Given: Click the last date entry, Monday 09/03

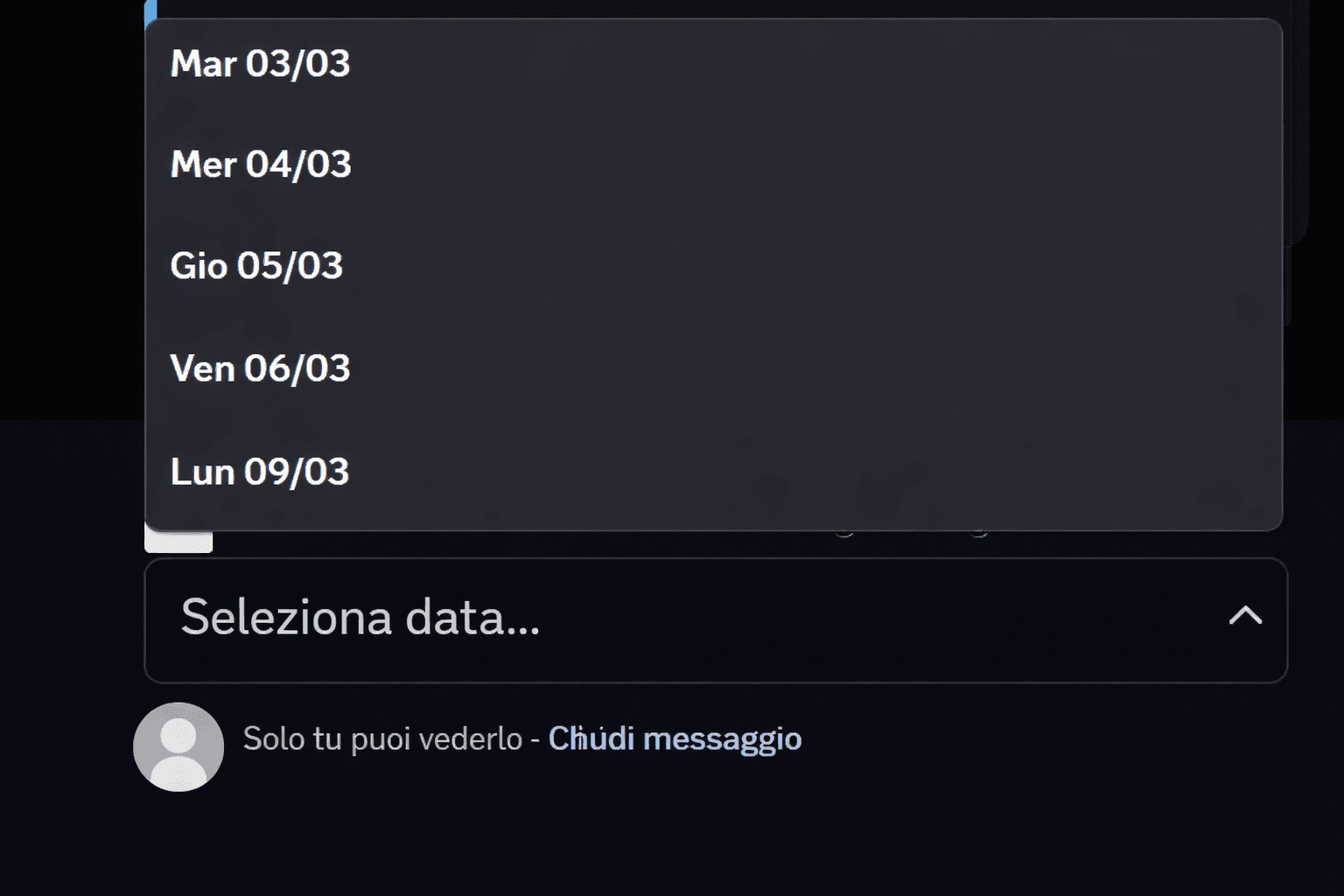Looking at the screenshot, I should click(x=259, y=471).
